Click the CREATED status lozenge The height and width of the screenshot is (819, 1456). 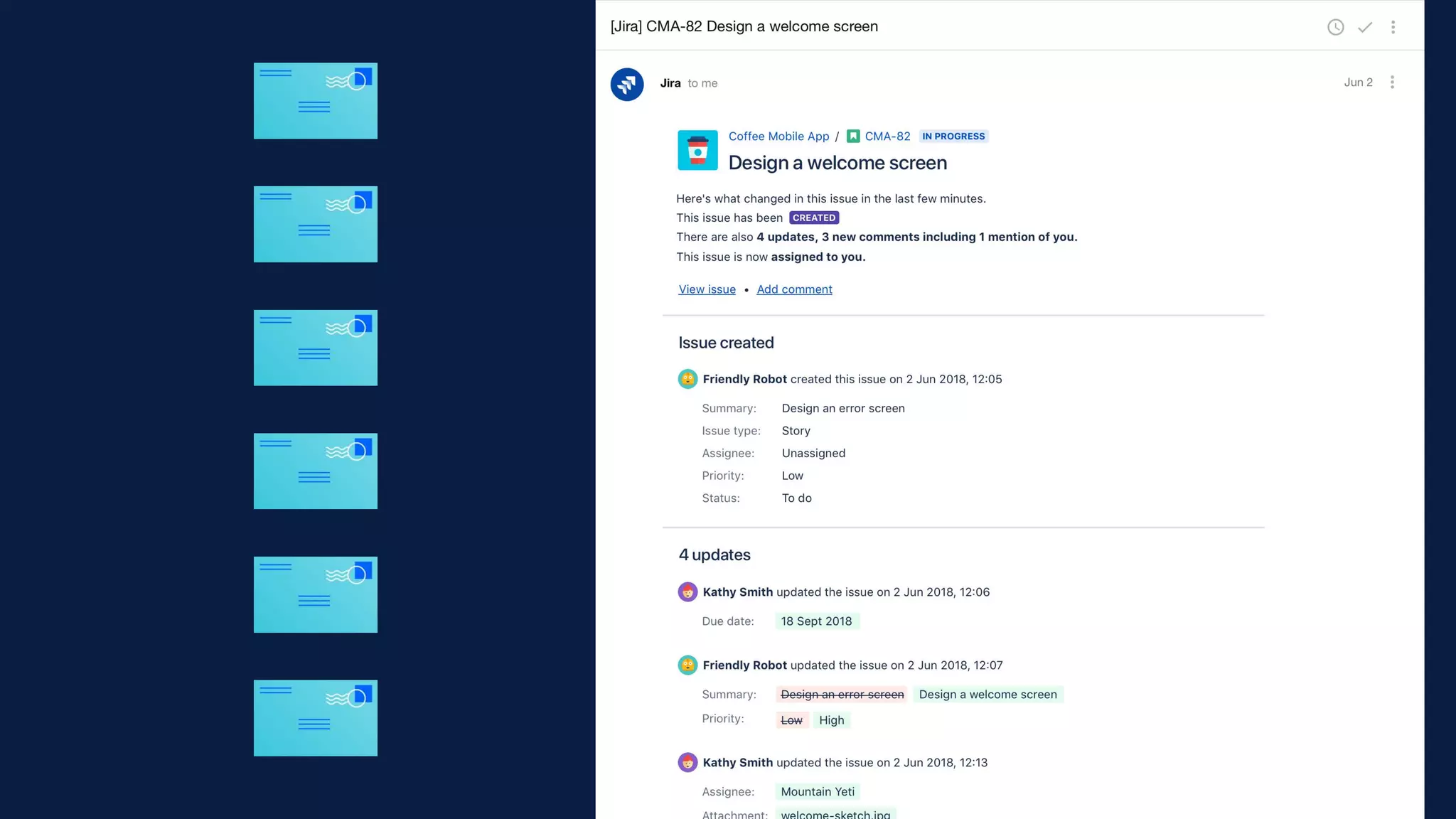pyautogui.click(x=814, y=218)
